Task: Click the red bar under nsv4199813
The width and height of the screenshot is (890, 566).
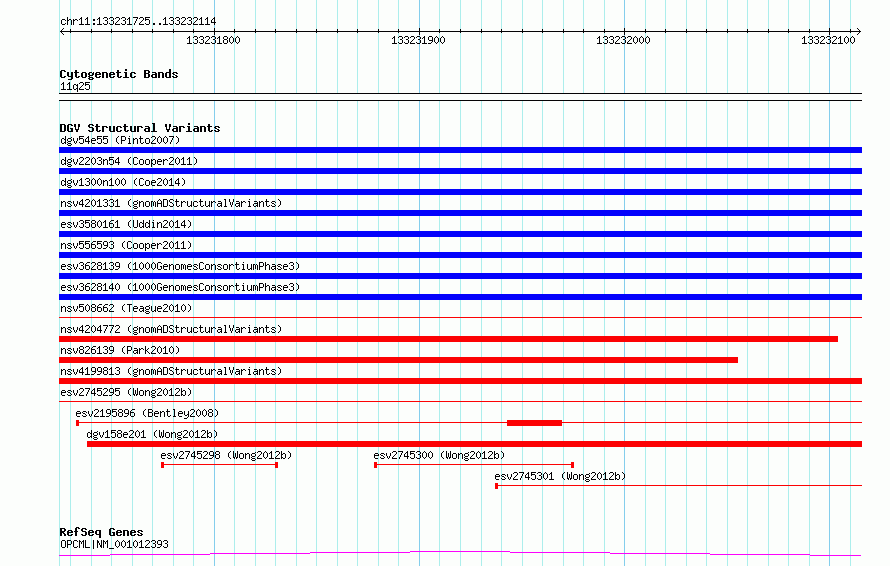Action: pos(460,381)
